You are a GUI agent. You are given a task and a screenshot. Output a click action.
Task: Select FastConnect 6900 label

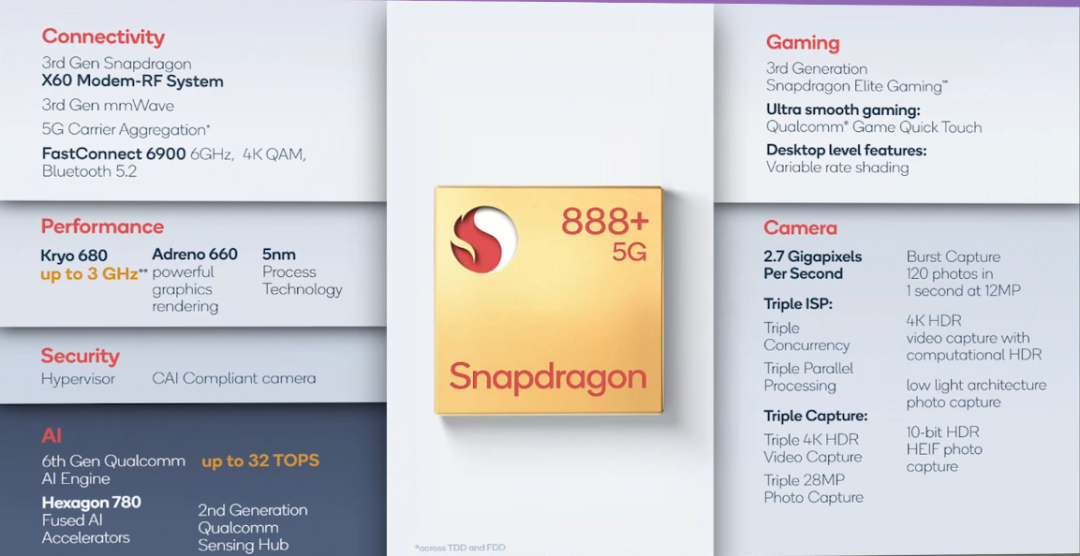(x=114, y=154)
